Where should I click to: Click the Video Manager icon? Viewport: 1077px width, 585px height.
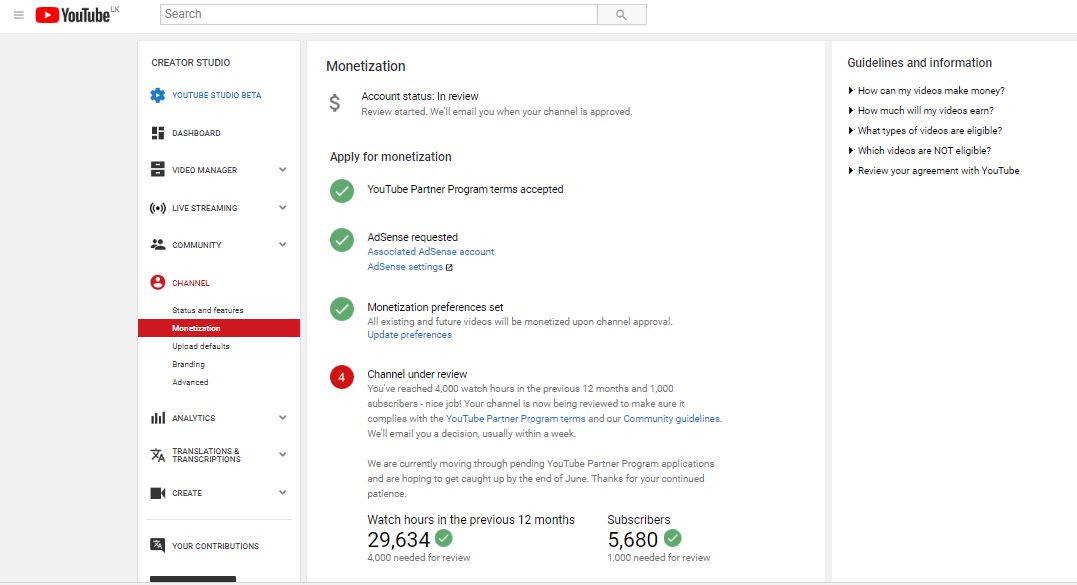157,170
